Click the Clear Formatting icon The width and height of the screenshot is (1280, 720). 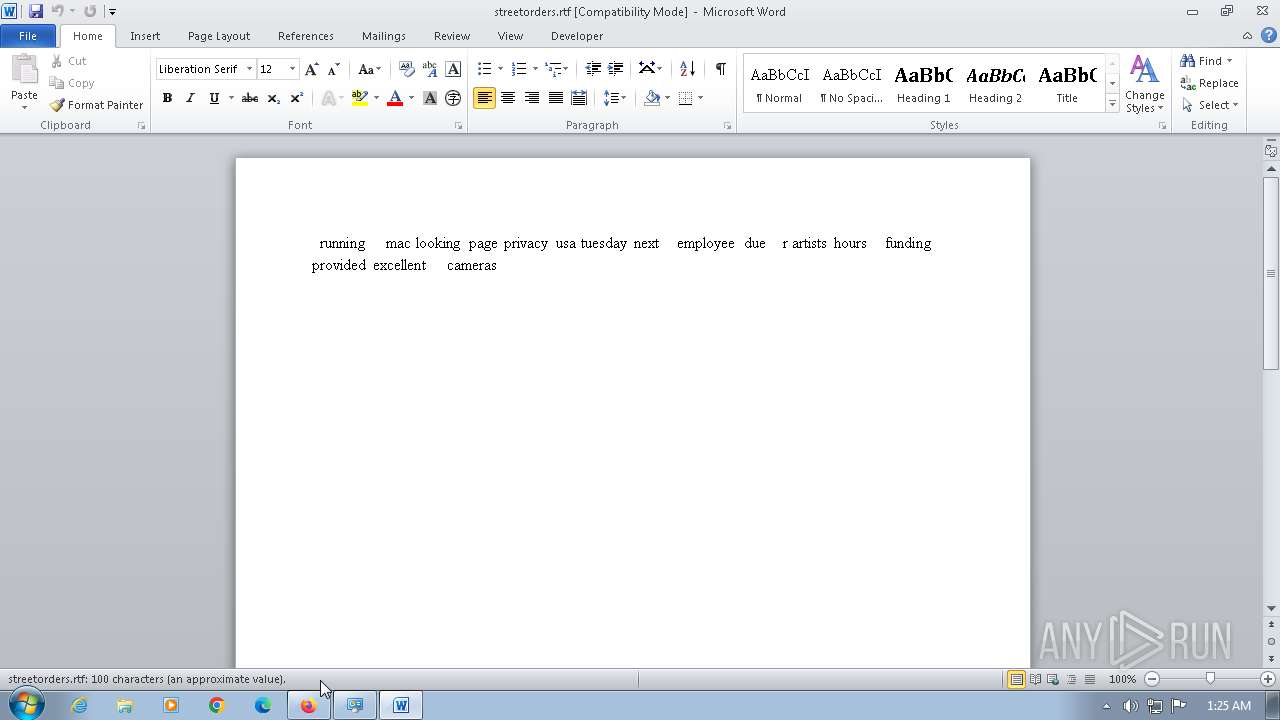pos(406,69)
